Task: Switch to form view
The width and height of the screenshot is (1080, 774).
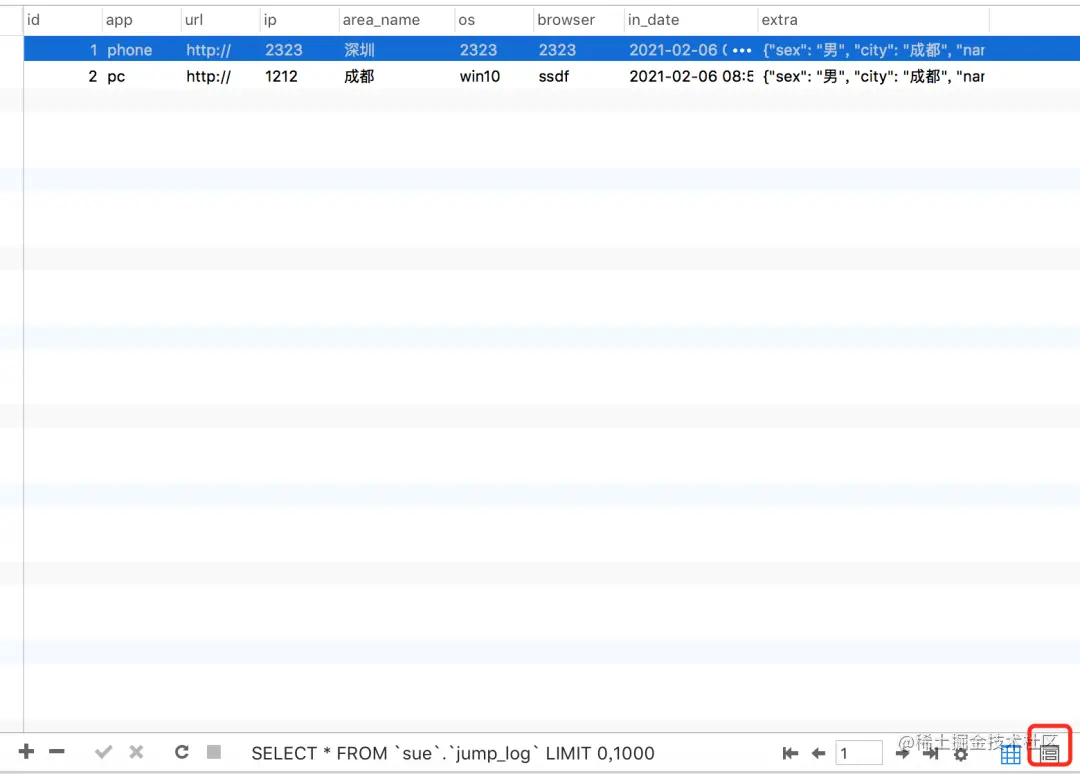Action: tap(1050, 753)
